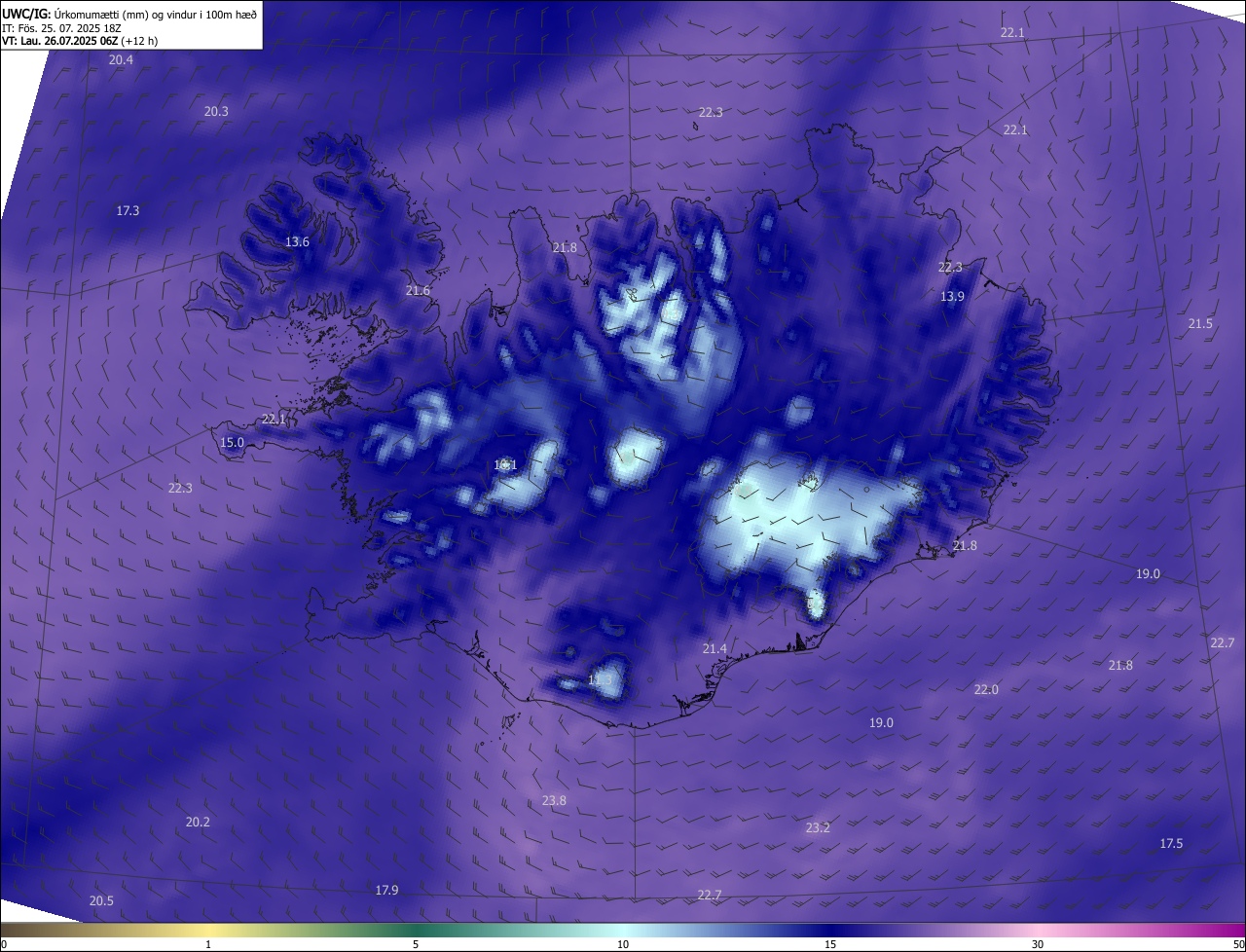Pick the 21.4 value label

(x=715, y=649)
